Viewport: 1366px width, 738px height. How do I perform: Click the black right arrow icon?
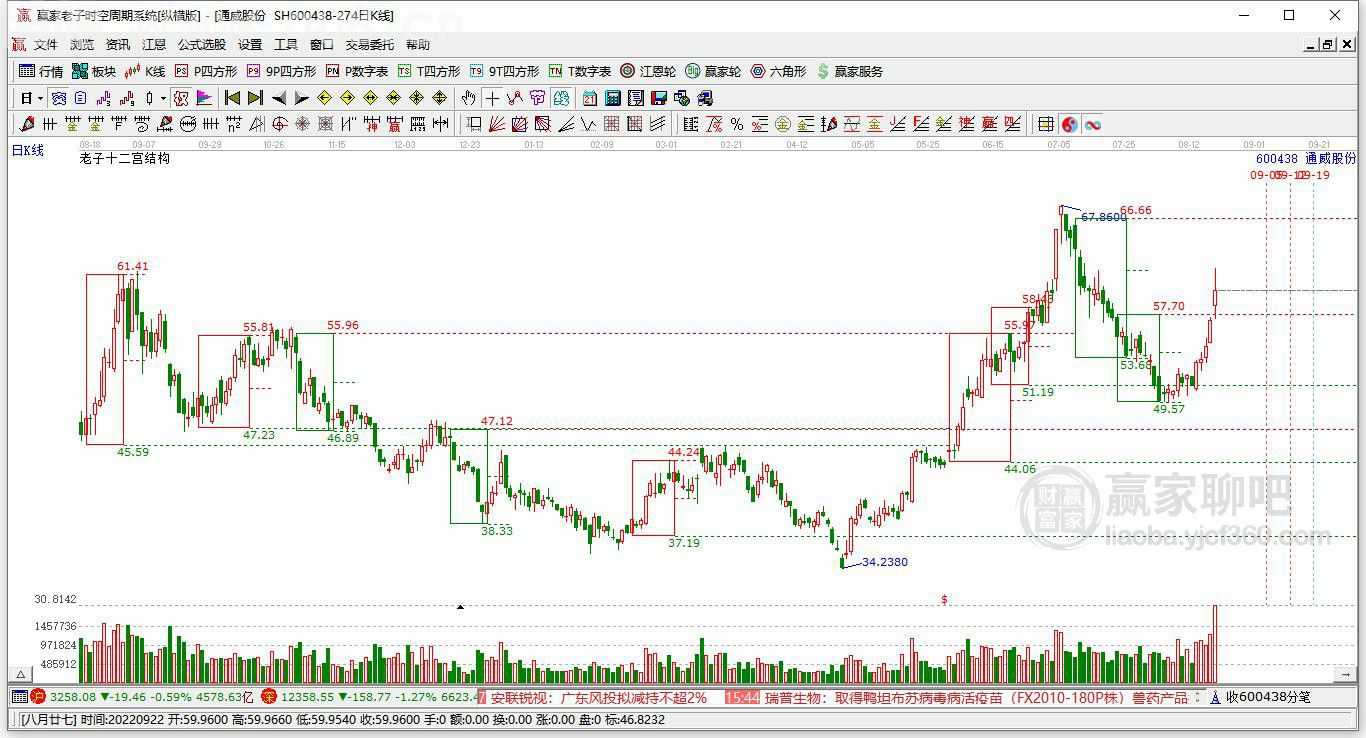[302, 98]
